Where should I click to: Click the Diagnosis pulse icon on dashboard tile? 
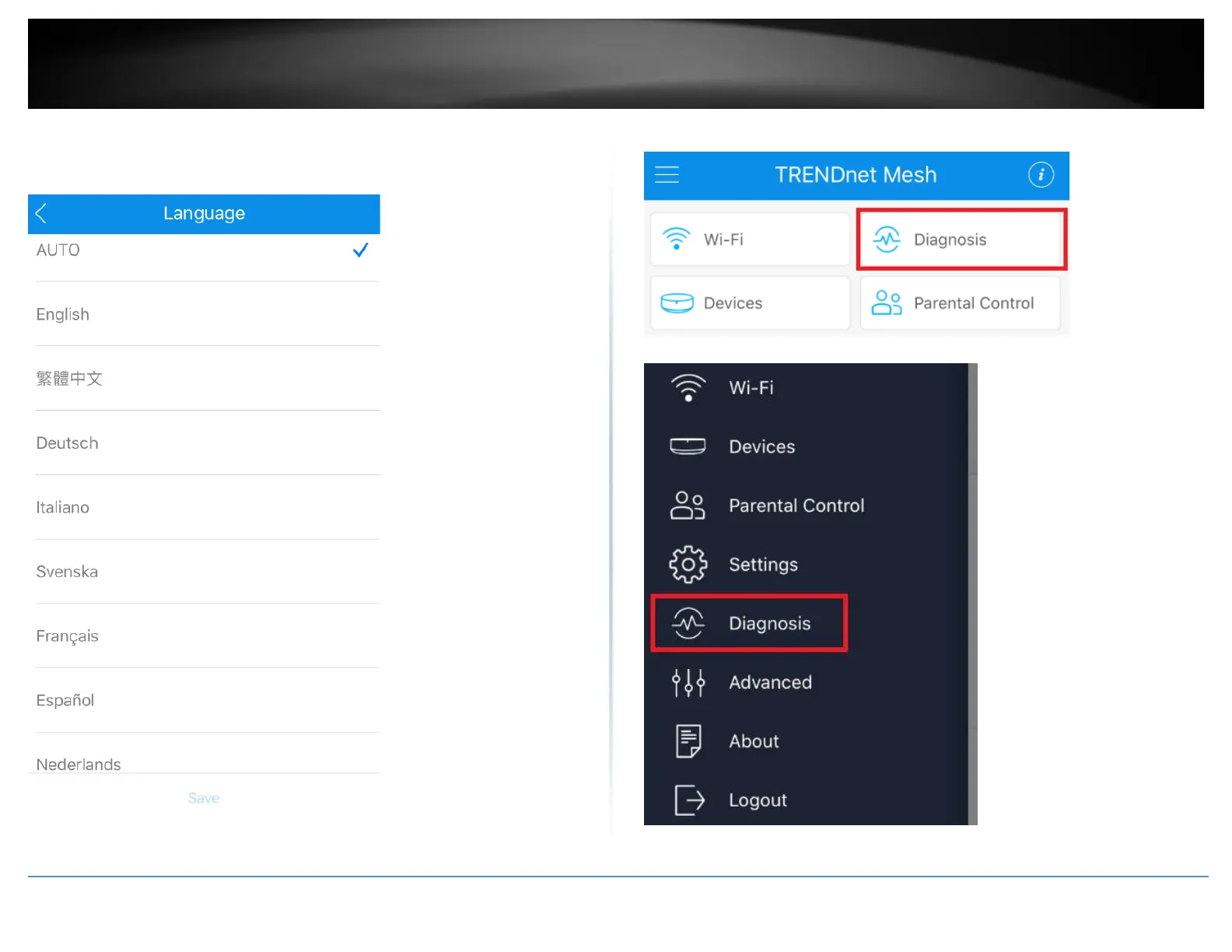coord(886,240)
